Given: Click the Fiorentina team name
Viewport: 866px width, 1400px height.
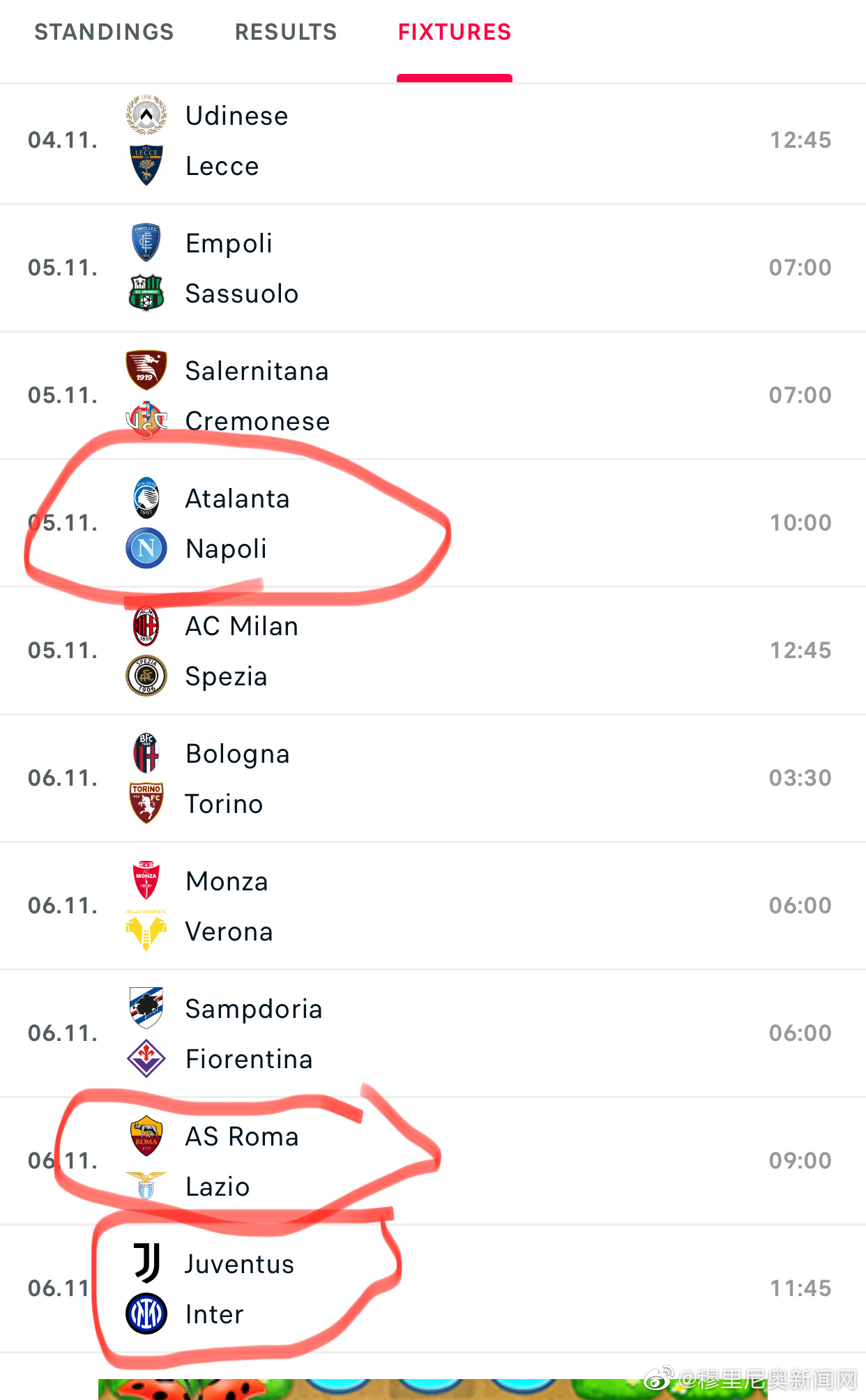Looking at the screenshot, I should pos(249,1059).
